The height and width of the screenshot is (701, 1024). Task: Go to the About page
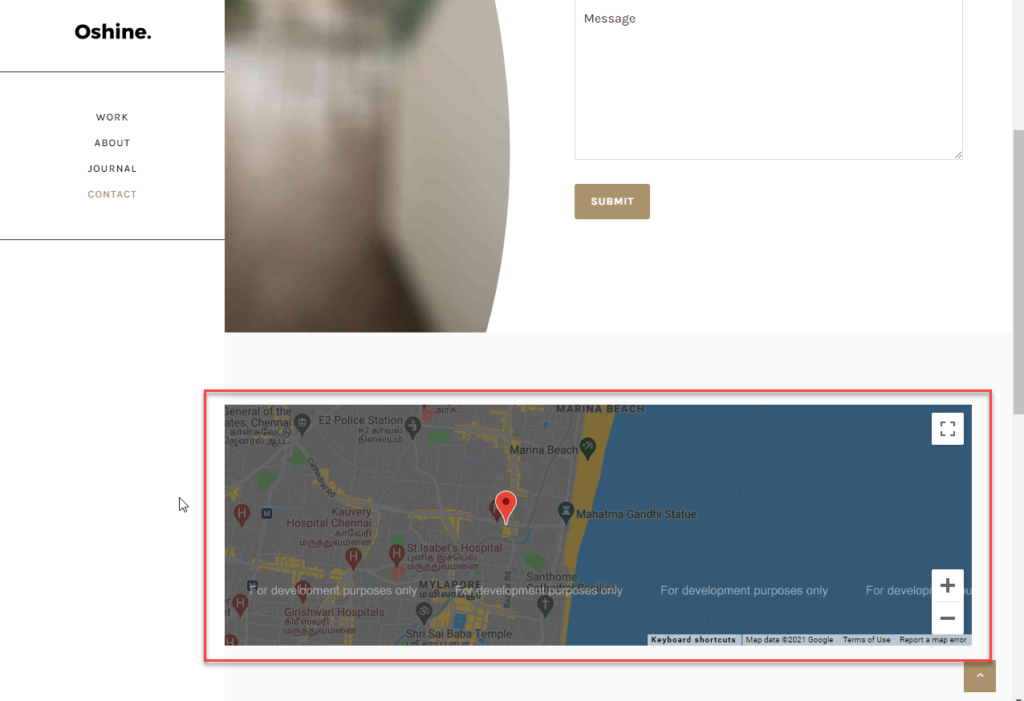112,143
